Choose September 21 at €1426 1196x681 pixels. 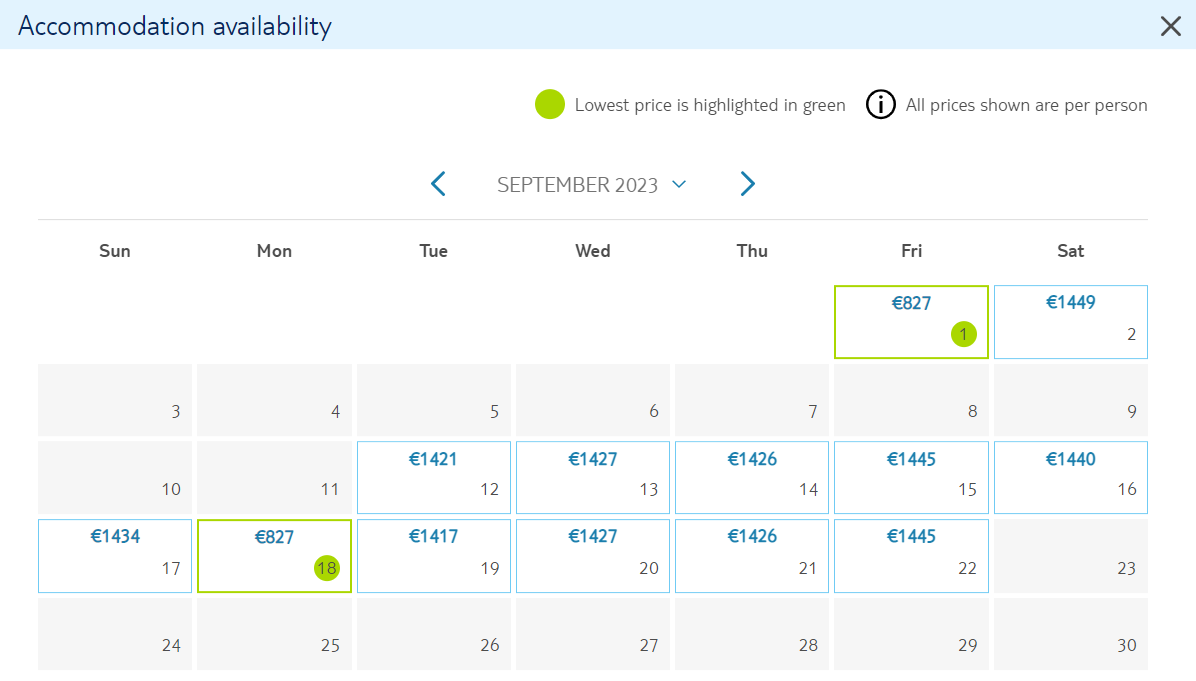751,556
